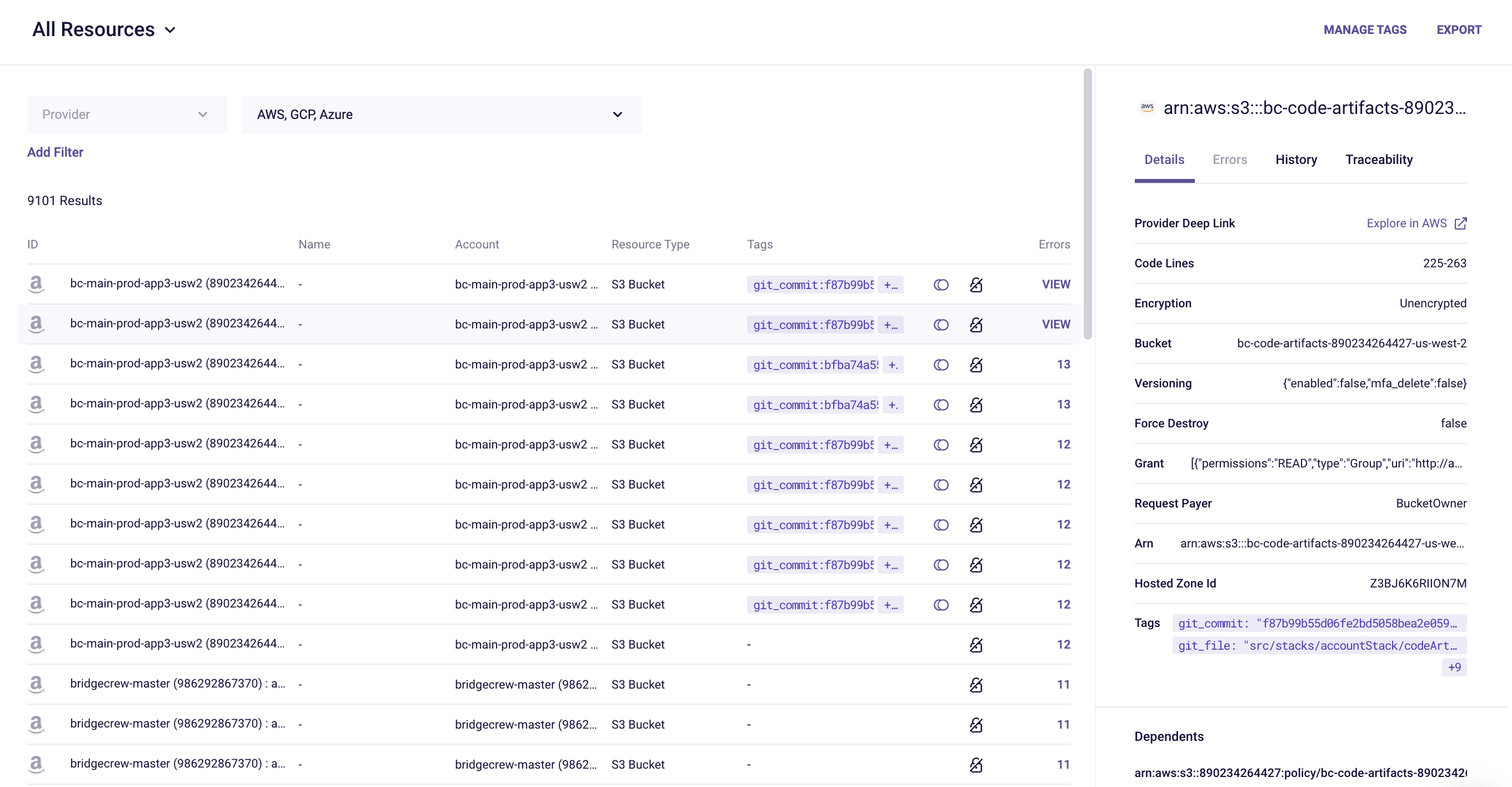This screenshot has width=1512, height=787.
Task: Click AWS logo beside the arn title in details panel
Action: (1147, 107)
